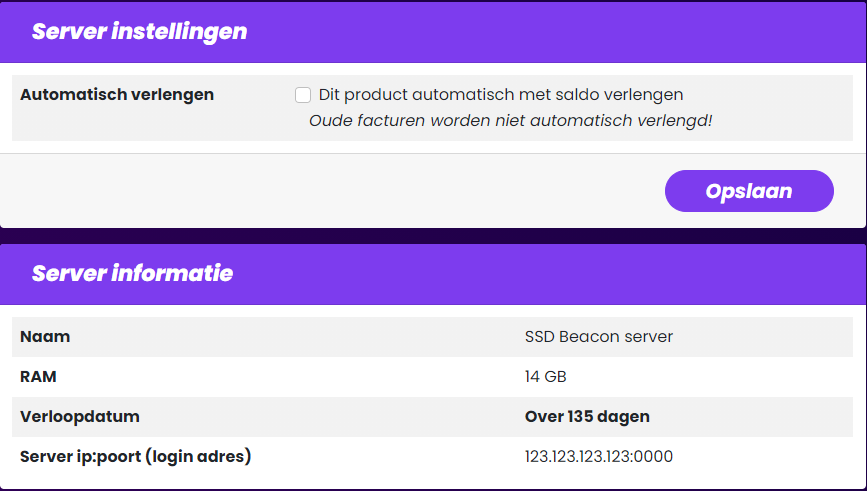
Task: Select the 'Server ip:poort (login adres)' label
Action: 135,457
